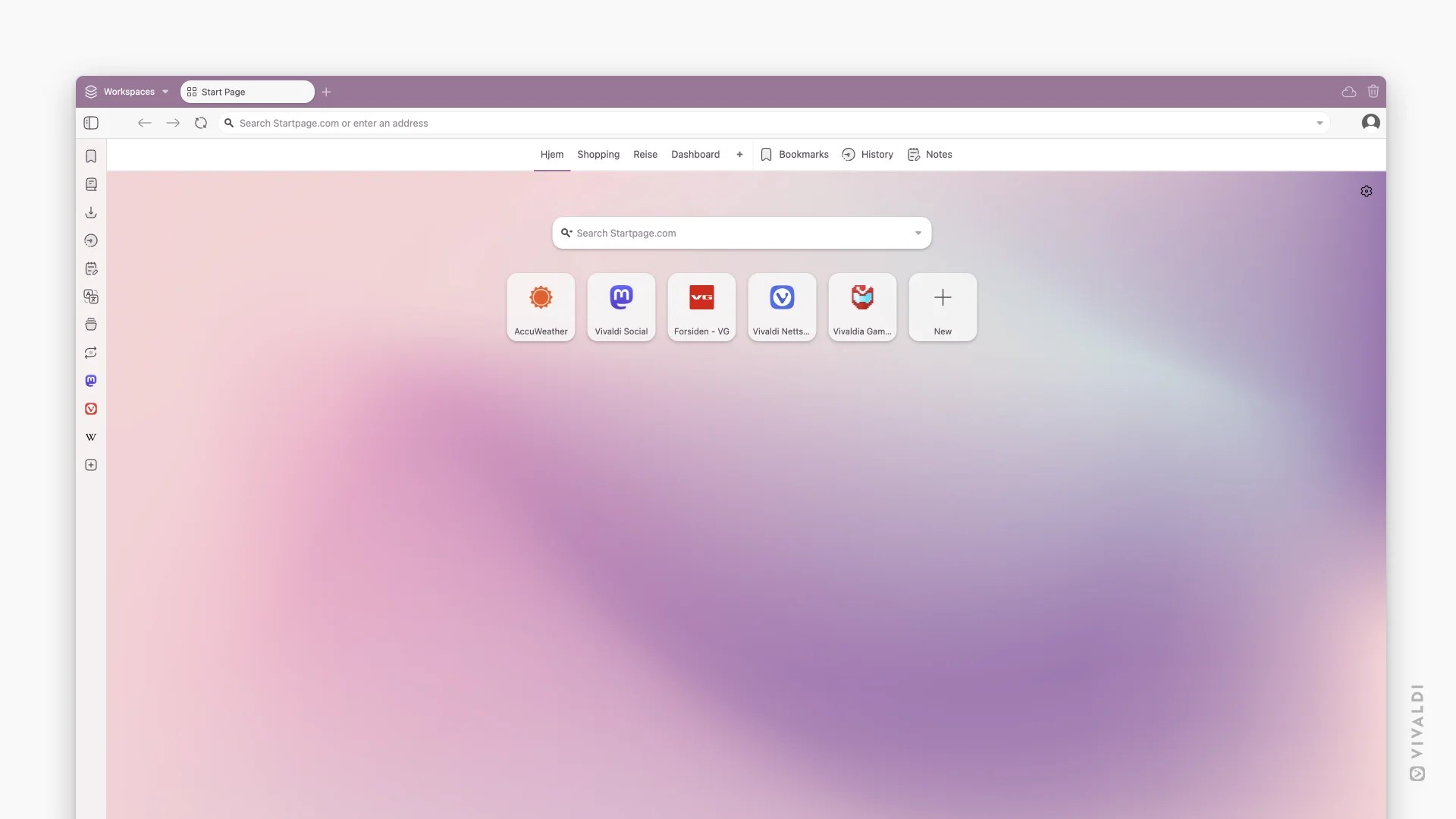
Task: Open the Reading List panel icon
Action: point(91,184)
